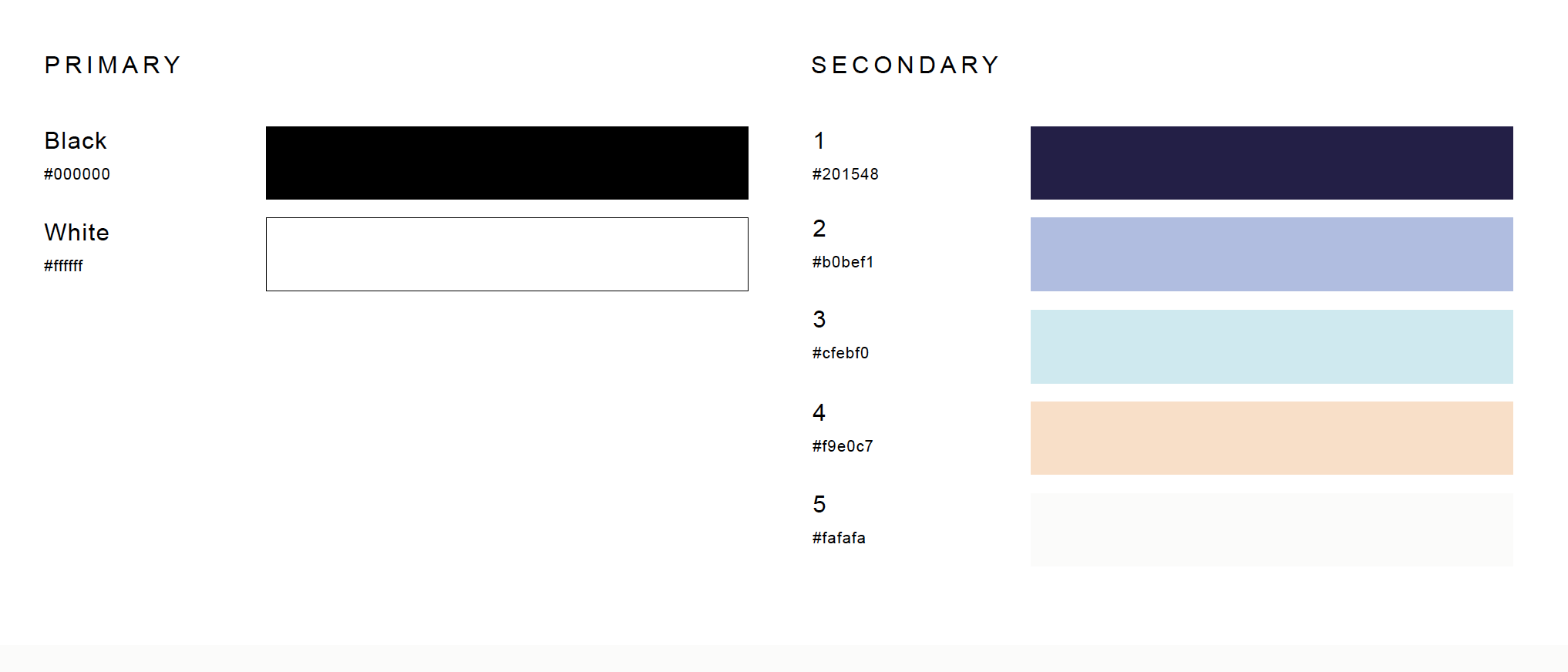1568x672 pixels.
Task: Click the Black color swatch
Action: [x=507, y=163]
